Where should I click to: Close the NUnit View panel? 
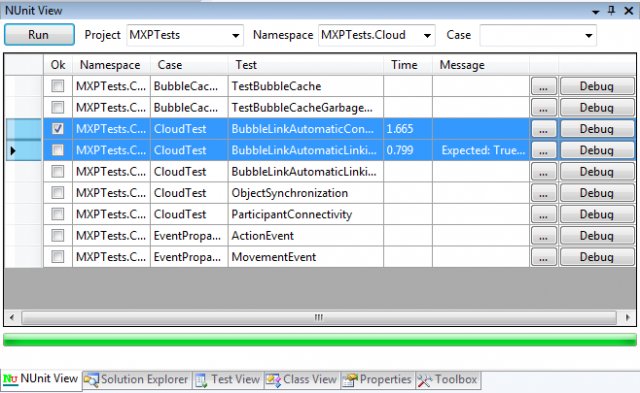pos(629,11)
